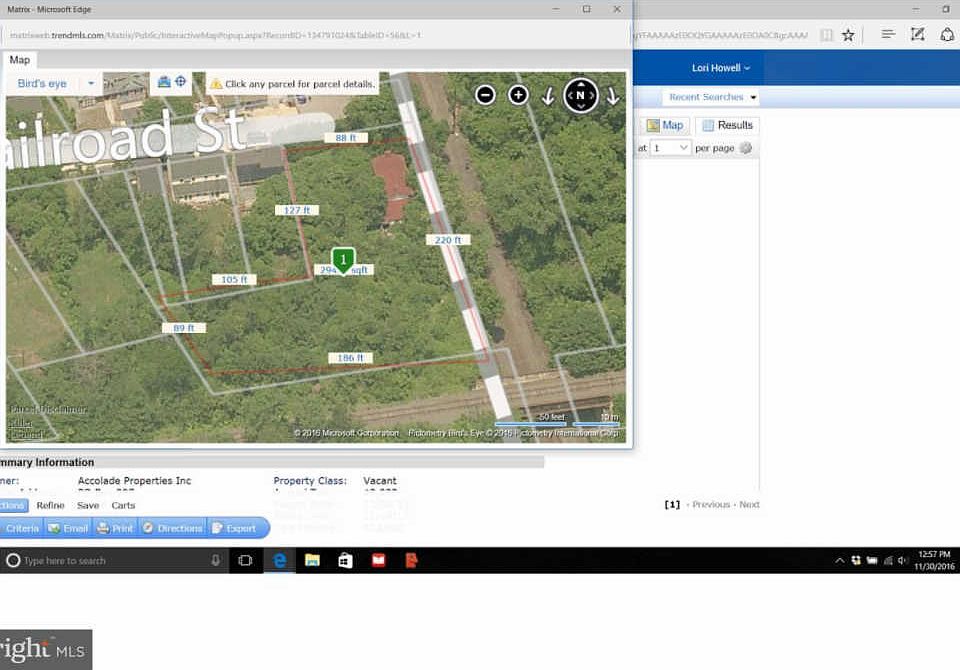Zoom out the map with minus icon
The height and width of the screenshot is (670, 960).
pos(485,95)
